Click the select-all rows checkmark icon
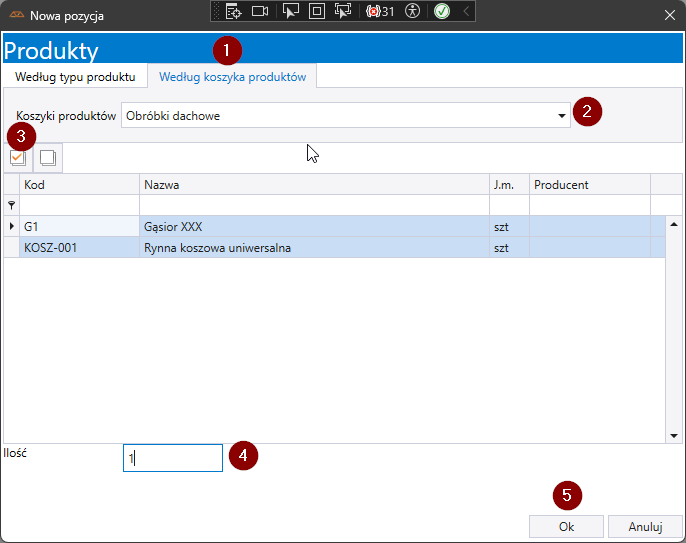This screenshot has width=686, height=543. click(17, 158)
